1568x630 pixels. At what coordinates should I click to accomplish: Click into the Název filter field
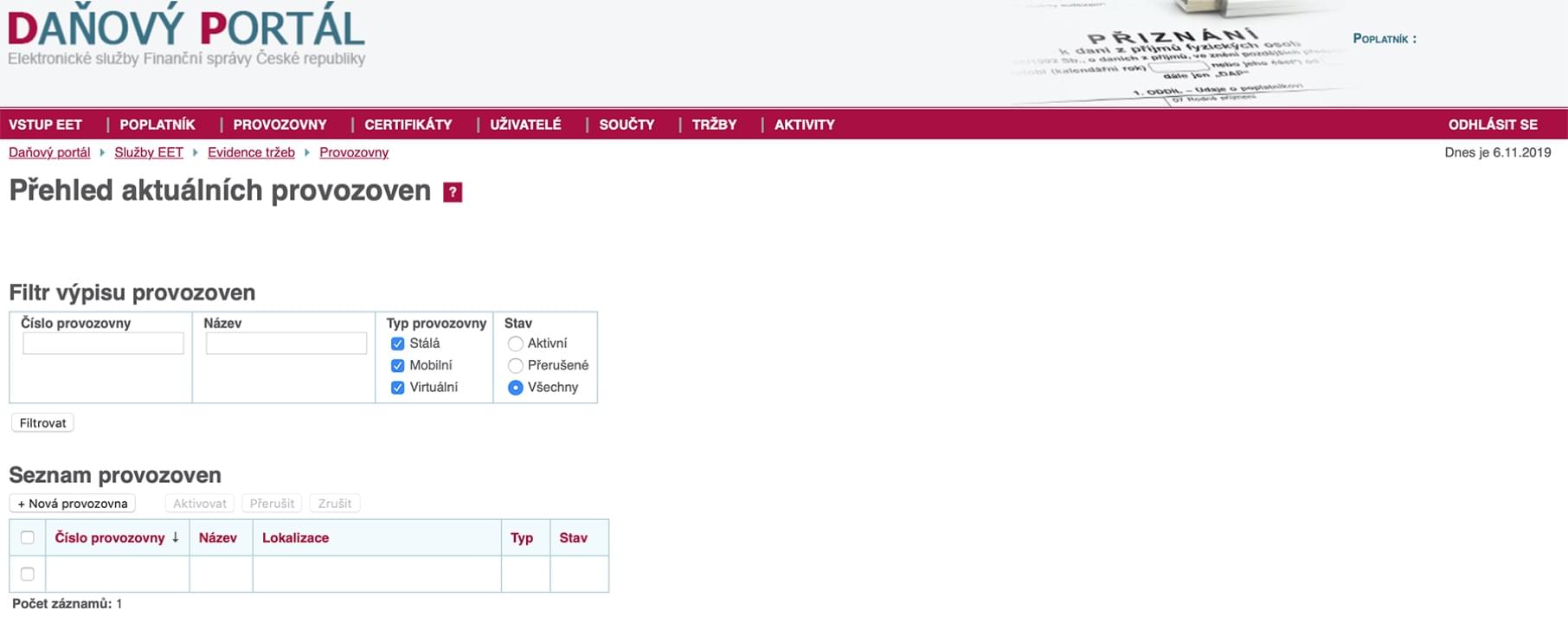(x=286, y=344)
